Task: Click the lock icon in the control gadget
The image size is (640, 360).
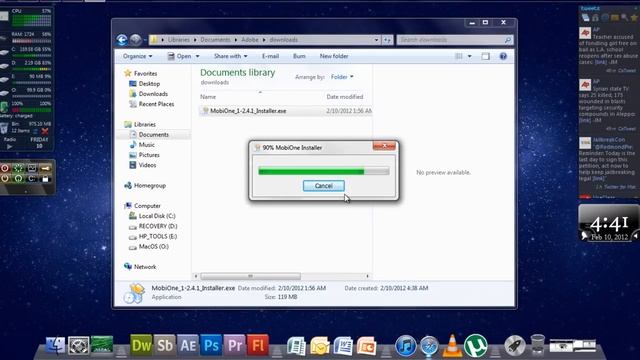Action: click(x=45, y=179)
